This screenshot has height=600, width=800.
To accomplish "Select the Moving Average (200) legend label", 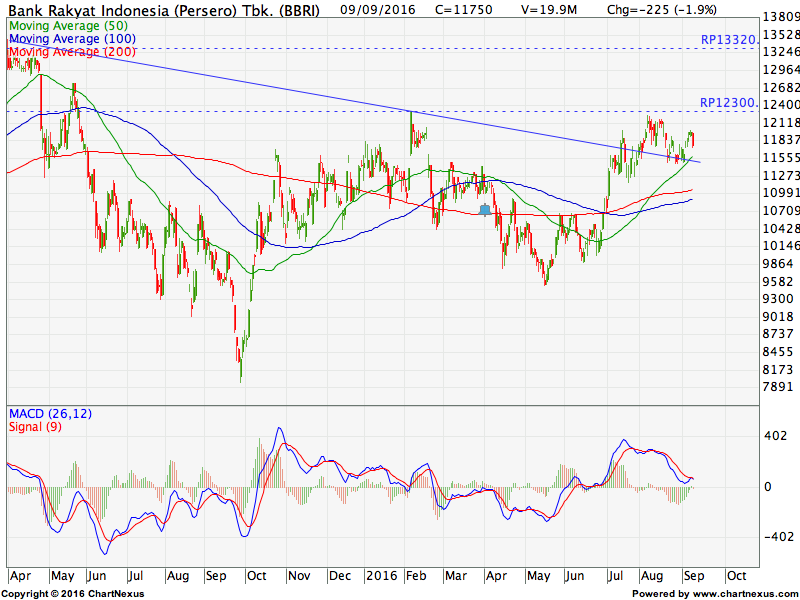I will 72,52.
